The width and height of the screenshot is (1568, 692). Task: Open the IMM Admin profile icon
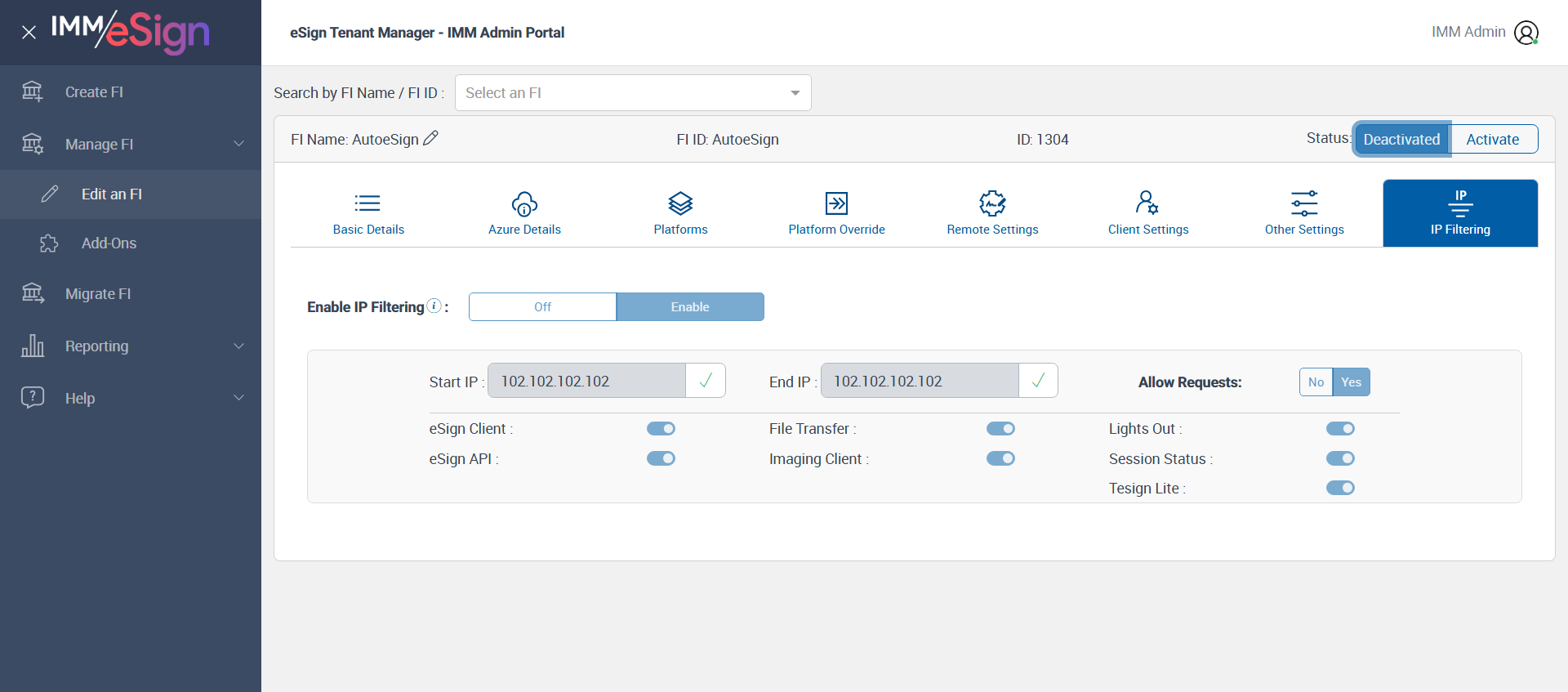pos(1526,33)
